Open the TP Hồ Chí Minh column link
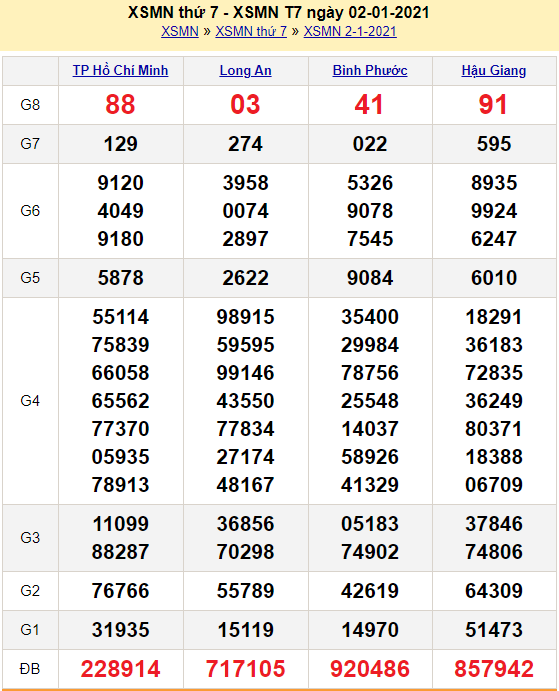The height and width of the screenshot is (691, 559). point(120,71)
